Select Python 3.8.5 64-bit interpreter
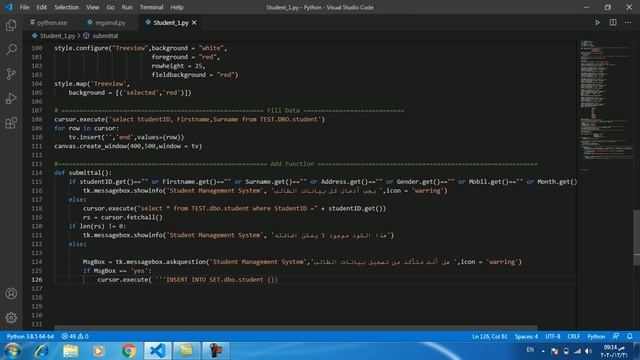Image resolution: width=640 pixels, height=360 pixels. (x=30, y=336)
